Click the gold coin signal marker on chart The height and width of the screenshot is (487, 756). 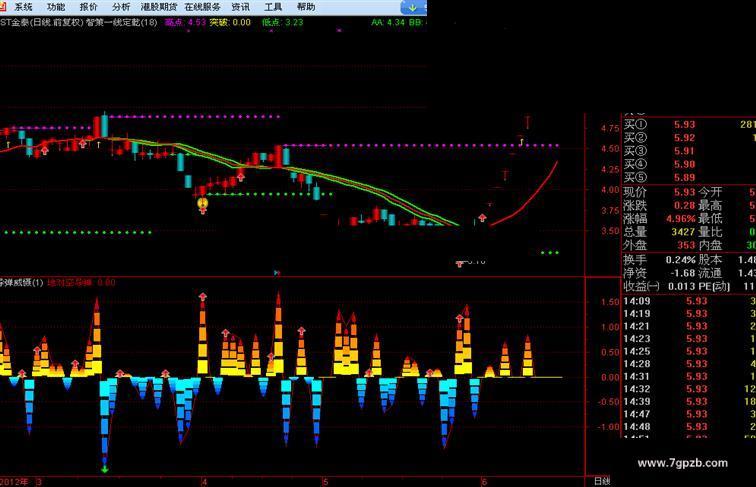click(x=202, y=203)
